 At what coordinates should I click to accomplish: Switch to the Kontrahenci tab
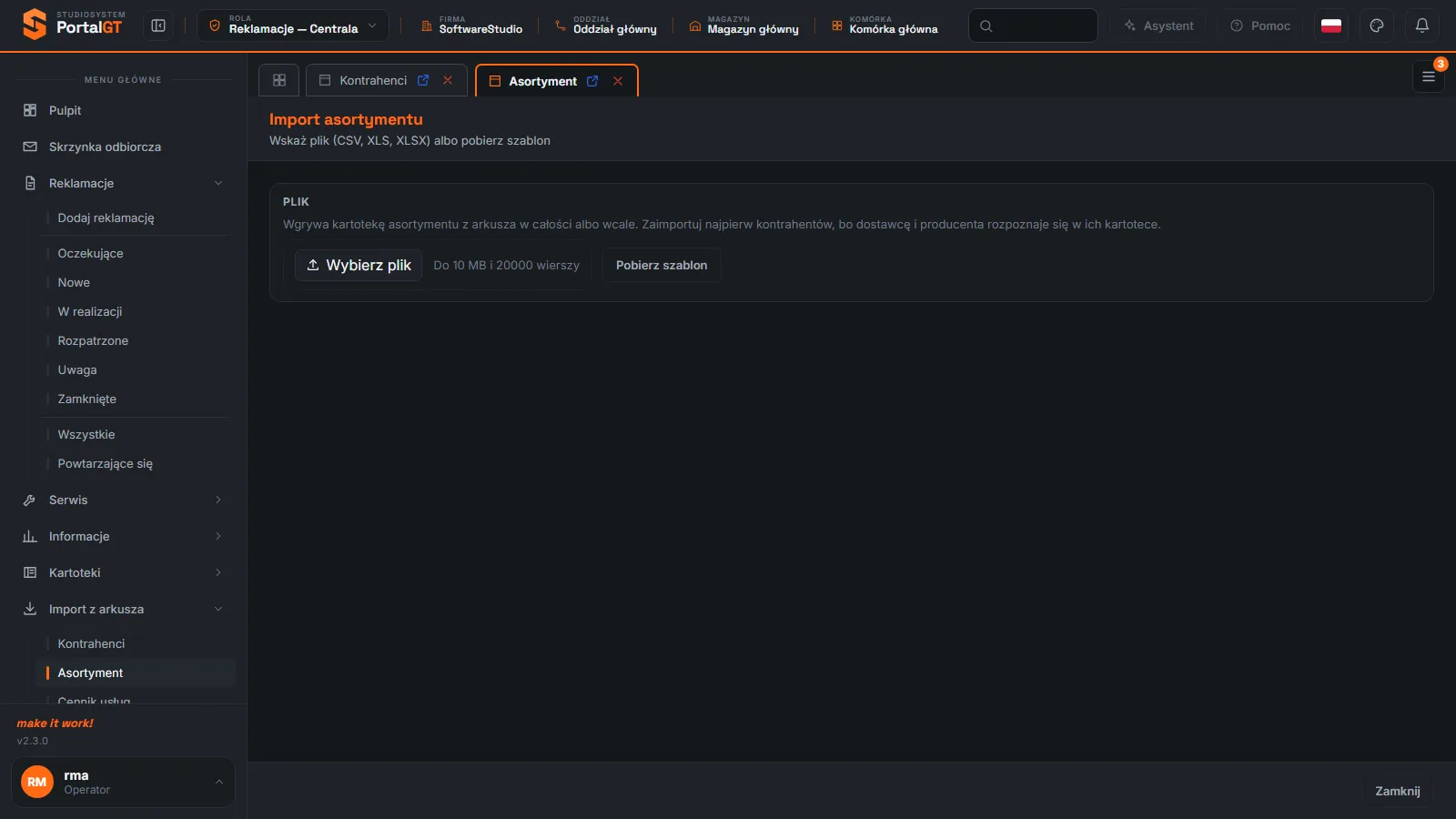click(373, 80)
